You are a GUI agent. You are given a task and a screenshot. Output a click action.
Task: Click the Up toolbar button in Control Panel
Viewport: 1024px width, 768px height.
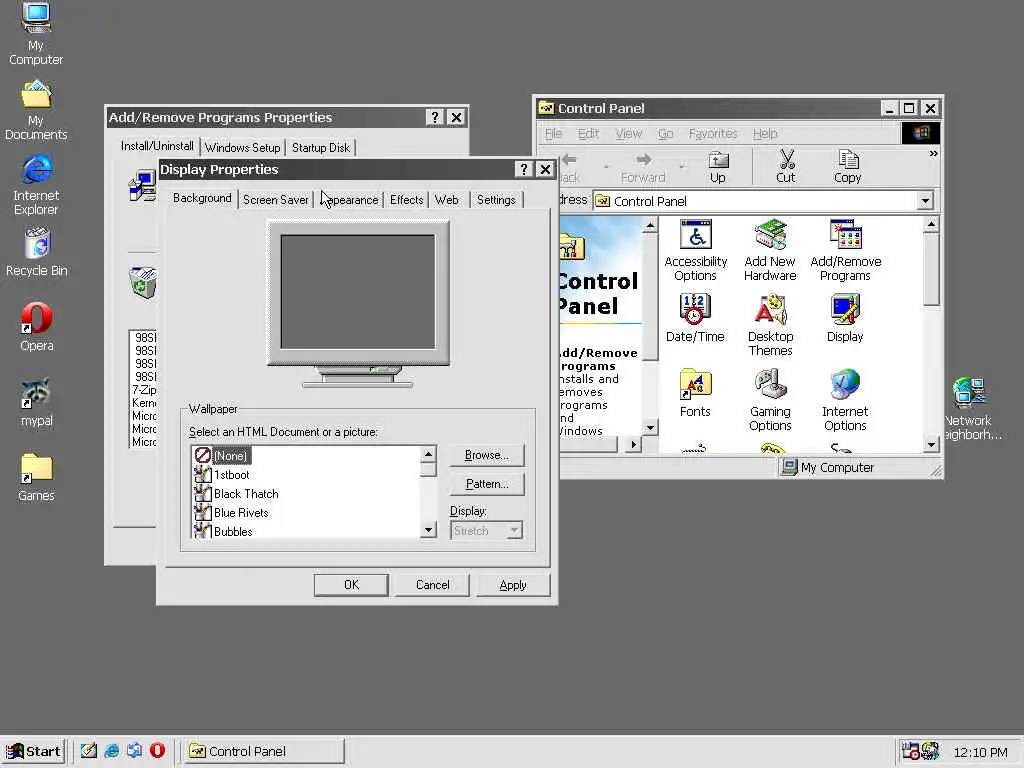click(718, 167)
